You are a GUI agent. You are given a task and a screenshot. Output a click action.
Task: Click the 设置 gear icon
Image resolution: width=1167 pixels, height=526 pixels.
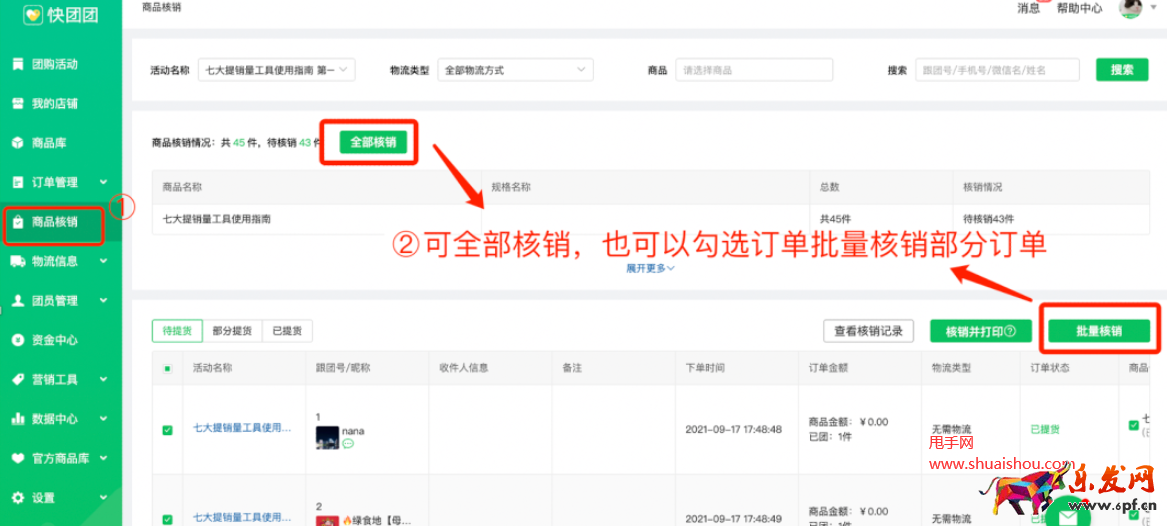pyautogui.click(x=18, y=498)
